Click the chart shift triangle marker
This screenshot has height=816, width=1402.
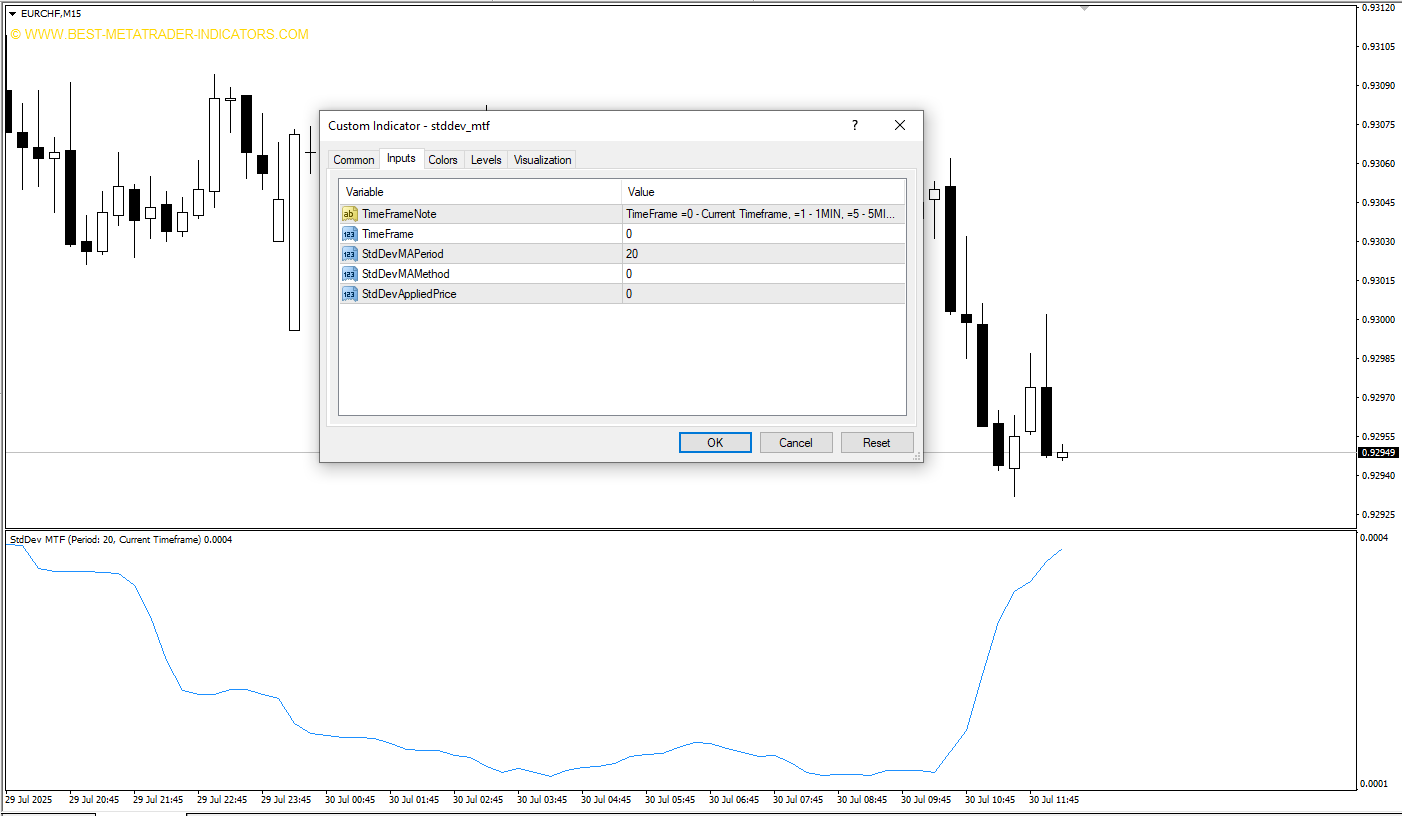pos(1084,8)
